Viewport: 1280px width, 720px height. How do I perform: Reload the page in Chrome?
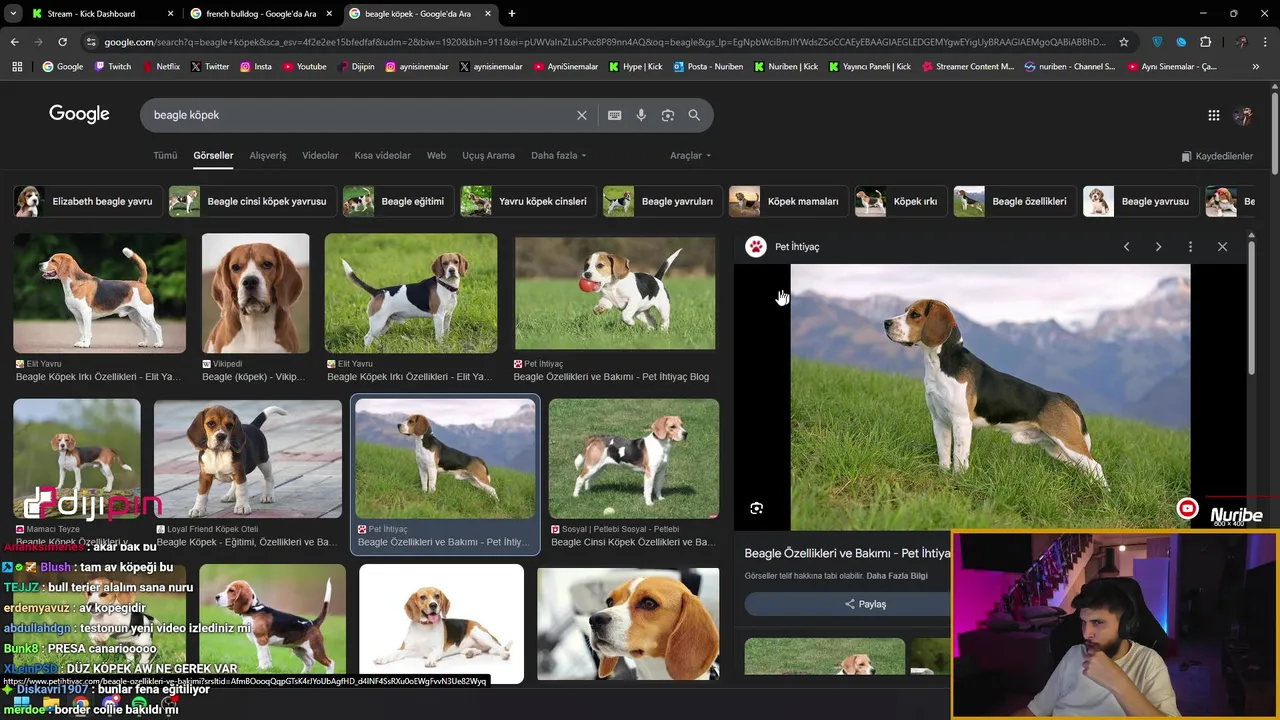click(62, 42)
